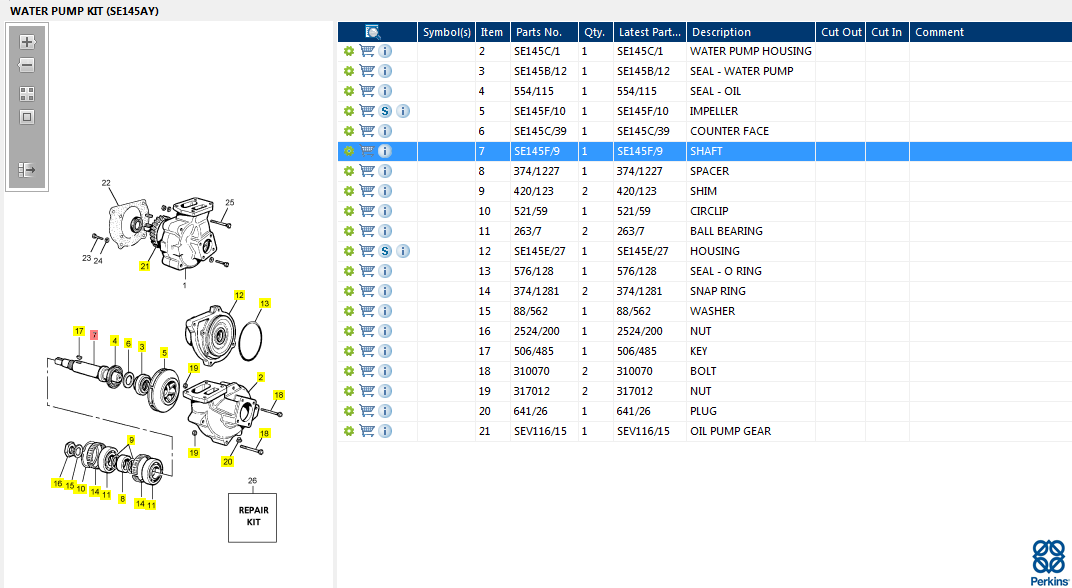Open info icon for the selected SHAFT row

click(385, 151)
